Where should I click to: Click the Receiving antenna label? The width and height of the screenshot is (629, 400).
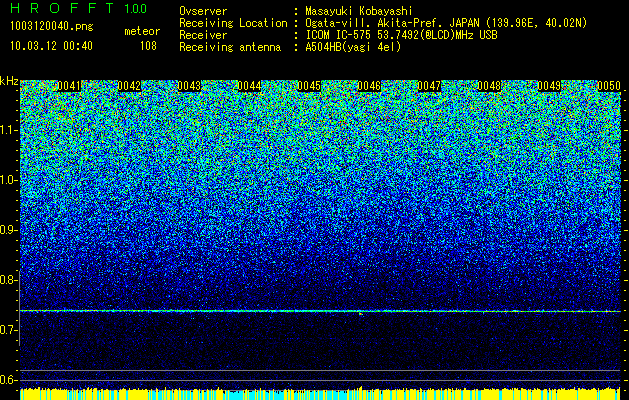coord(230,47)
